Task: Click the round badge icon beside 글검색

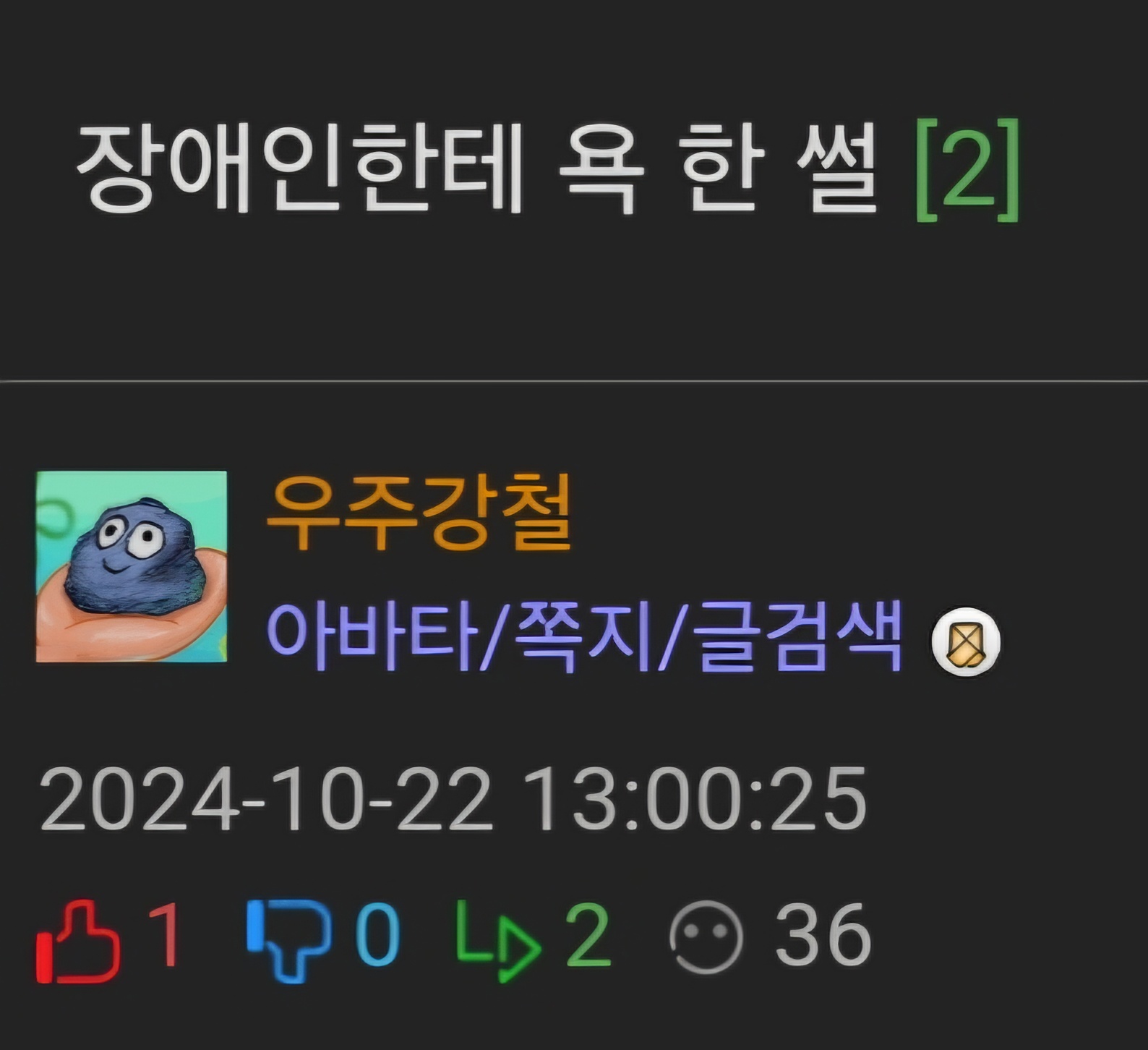Action: (x=966, y=642)
